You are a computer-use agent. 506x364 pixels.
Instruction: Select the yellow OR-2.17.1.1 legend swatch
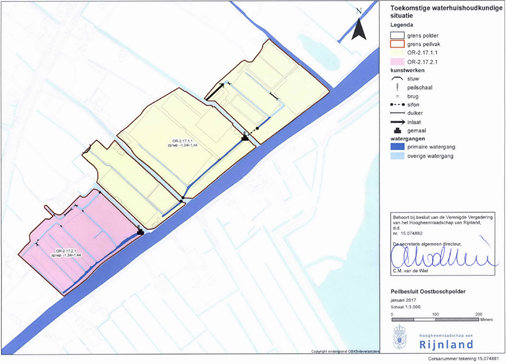(x=397, y=53)
